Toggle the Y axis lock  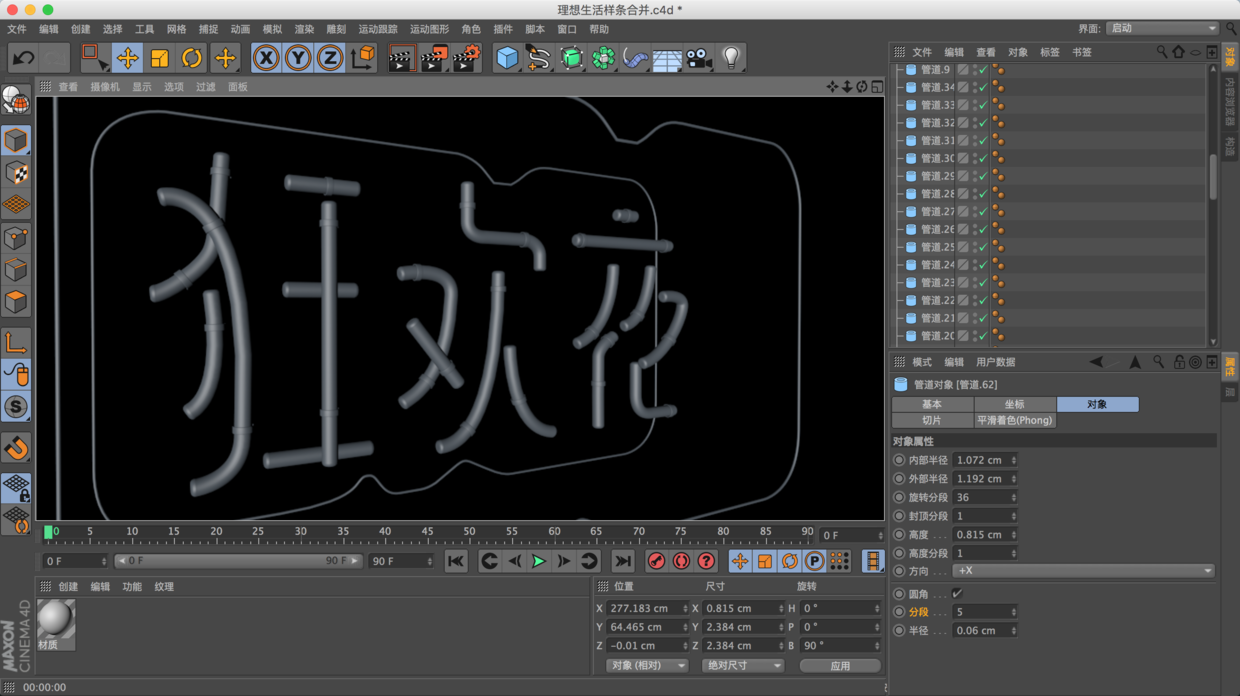pyautogui.click(x=298, y=58)
